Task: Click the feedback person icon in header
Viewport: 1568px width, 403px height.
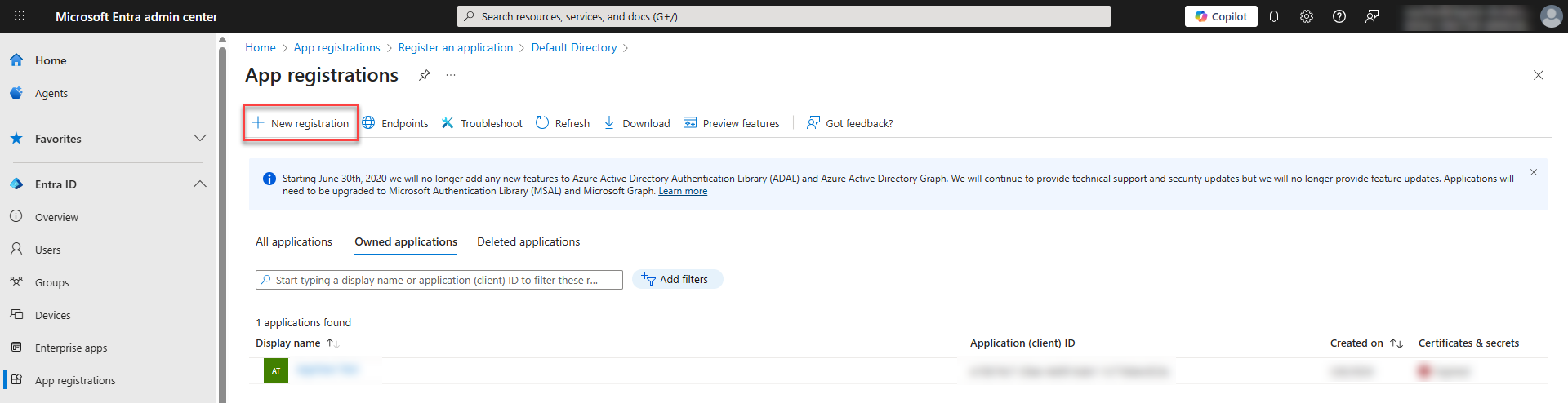Action: point(1372,16)
